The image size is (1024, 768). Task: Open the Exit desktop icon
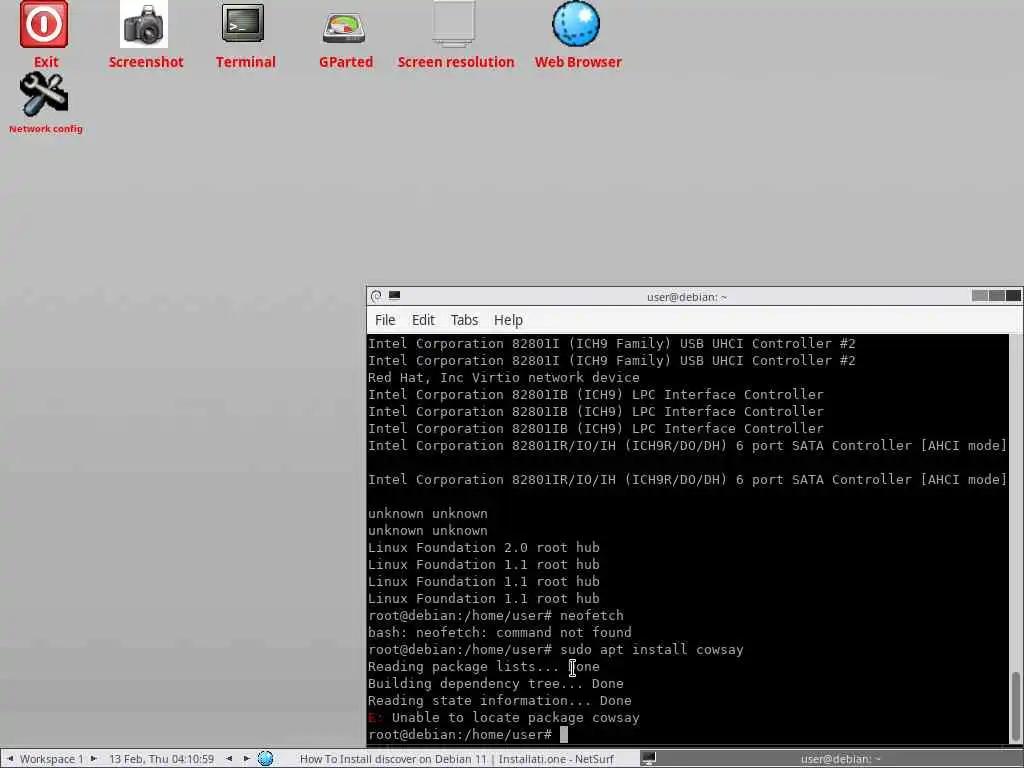44,25
